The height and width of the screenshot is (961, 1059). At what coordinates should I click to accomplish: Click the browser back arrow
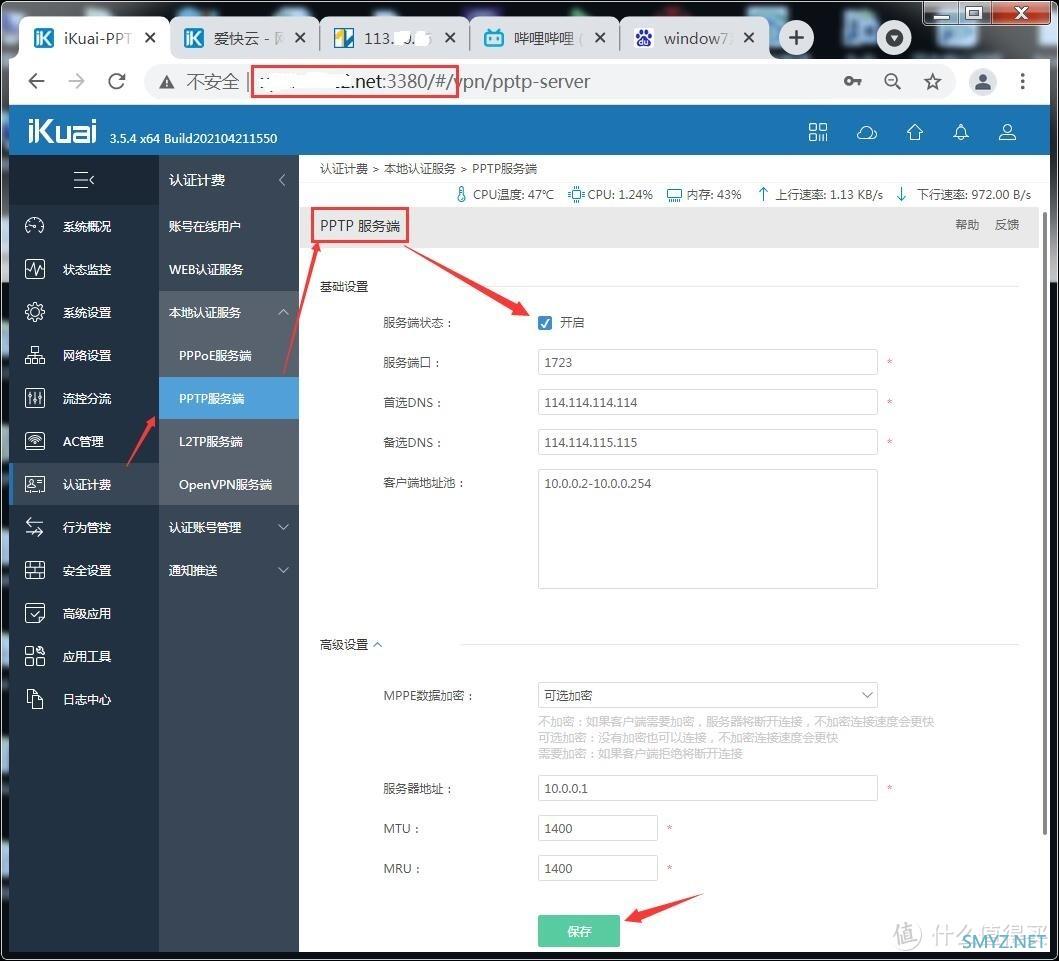click(x=36, y=82)
